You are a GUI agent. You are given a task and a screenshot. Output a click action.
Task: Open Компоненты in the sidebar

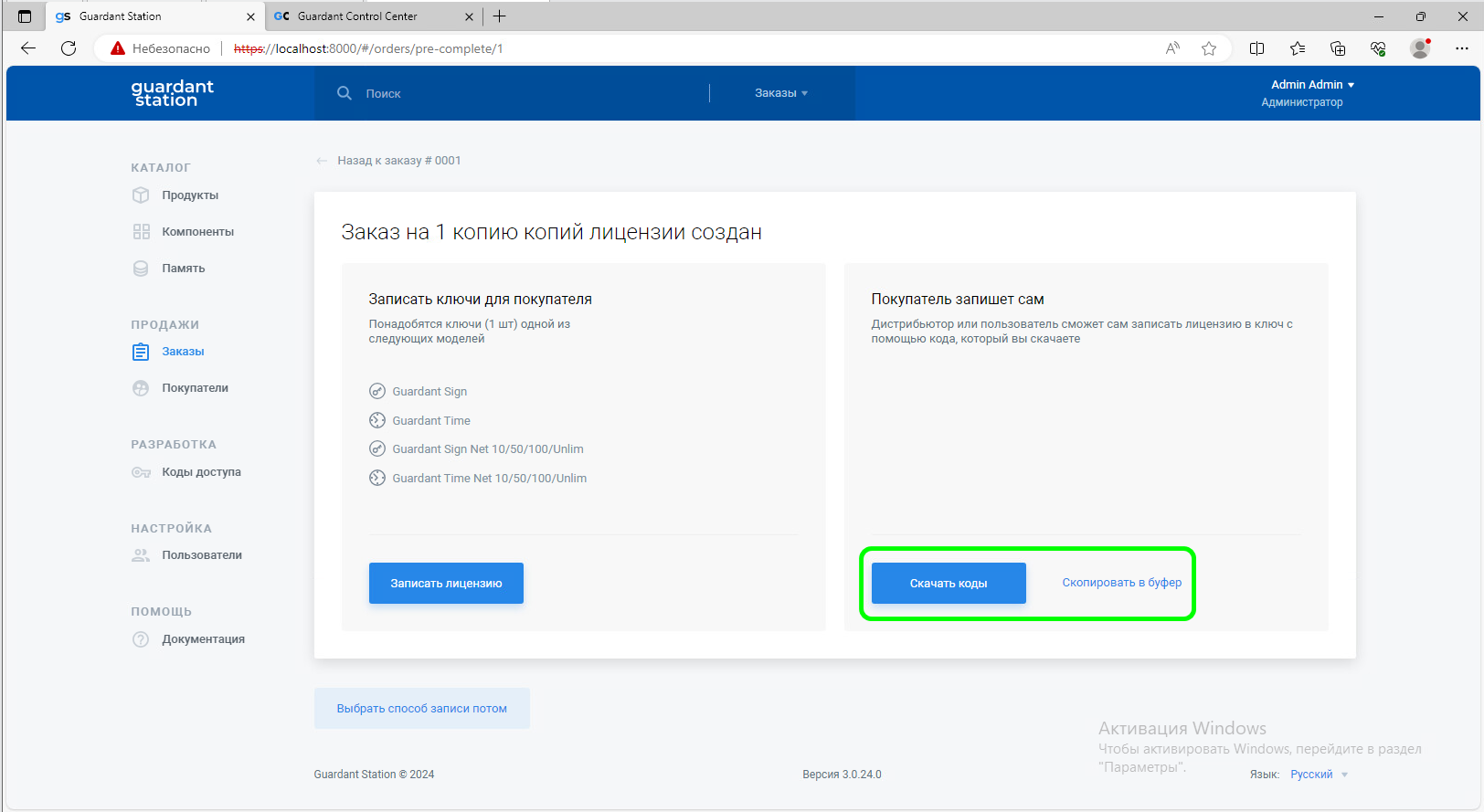(198, 232)
